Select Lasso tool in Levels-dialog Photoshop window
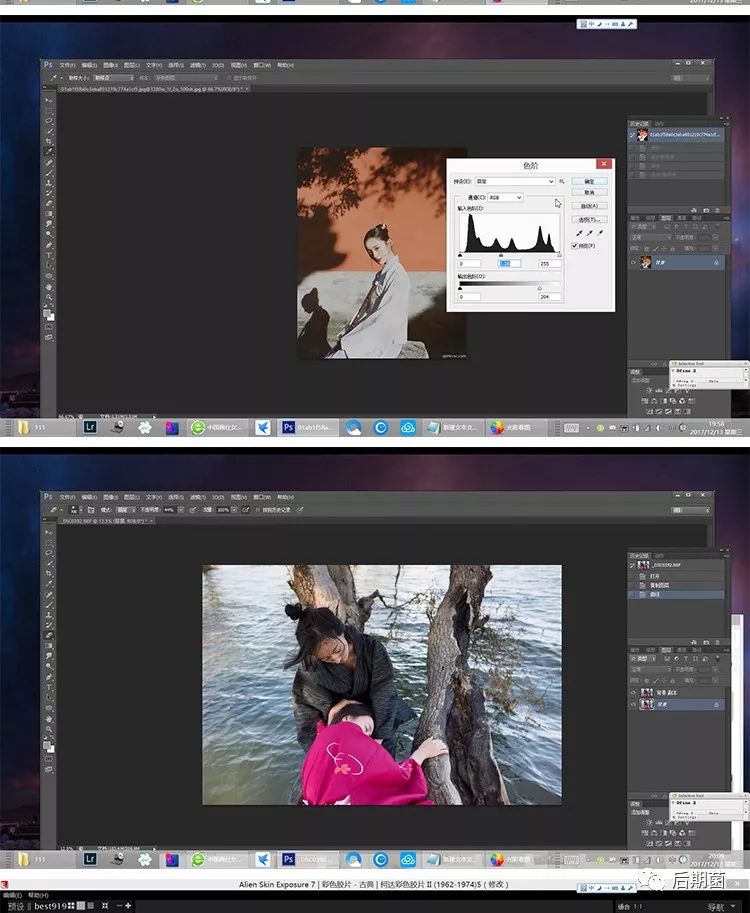 (x=49, y=120)
